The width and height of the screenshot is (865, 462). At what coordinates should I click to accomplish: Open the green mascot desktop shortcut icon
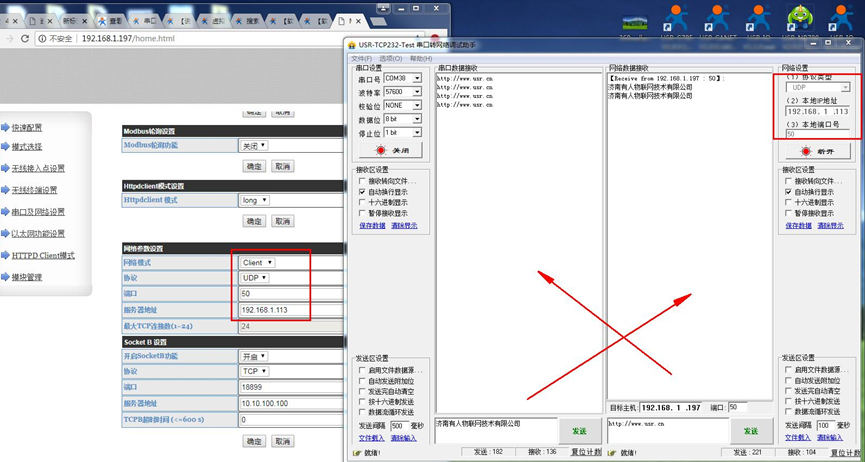click(x=800, y=19)
